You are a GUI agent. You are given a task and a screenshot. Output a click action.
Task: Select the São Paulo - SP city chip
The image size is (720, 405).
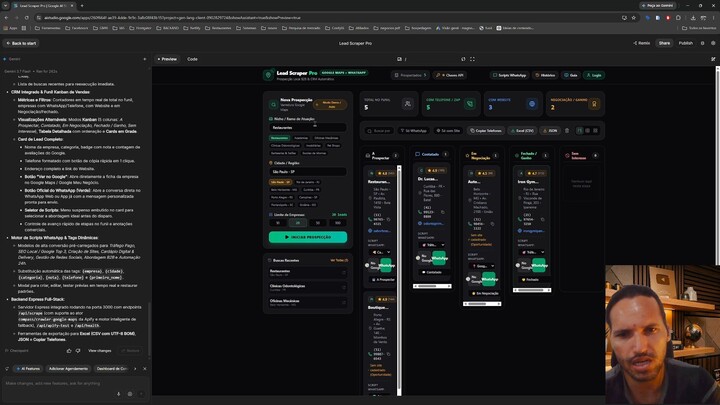[x=280, y=182]
